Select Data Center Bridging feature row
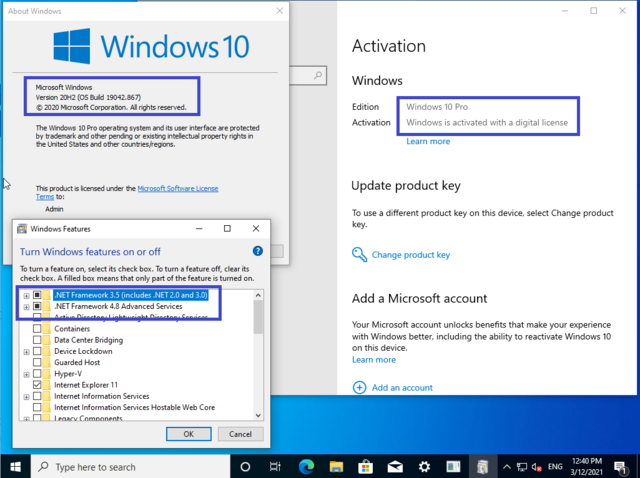The image size is (640, 478). (88, 340)
